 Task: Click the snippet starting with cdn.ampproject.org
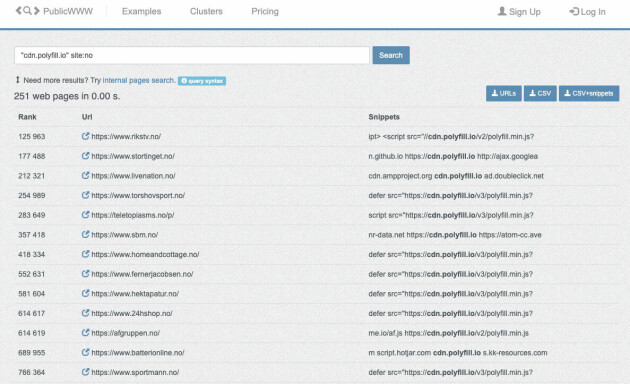pyautogui.click(x=456, y=176)
